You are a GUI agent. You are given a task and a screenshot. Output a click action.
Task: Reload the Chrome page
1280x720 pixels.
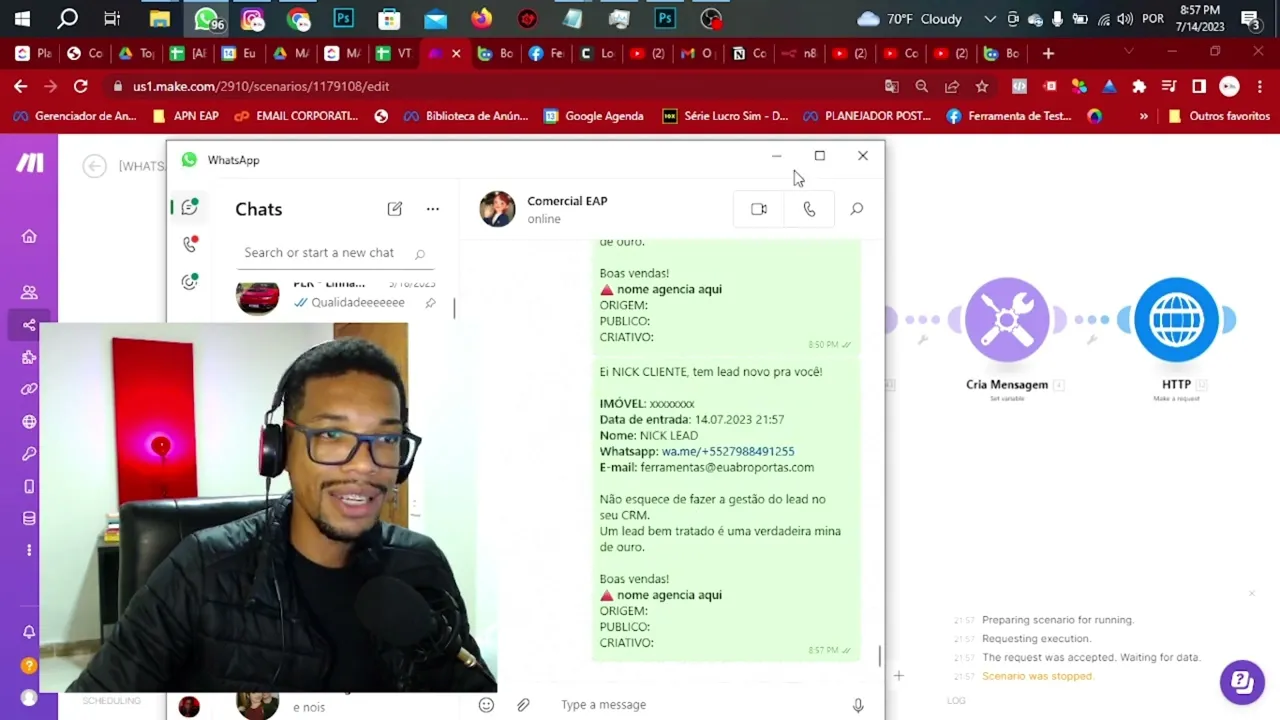coord(81,86)
